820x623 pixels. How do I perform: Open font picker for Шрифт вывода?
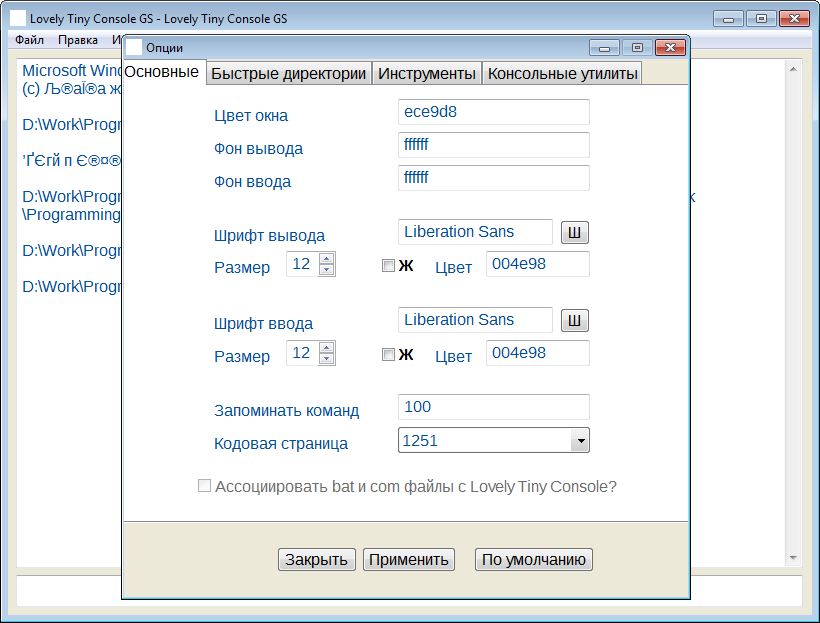click(x=575, y=232)
